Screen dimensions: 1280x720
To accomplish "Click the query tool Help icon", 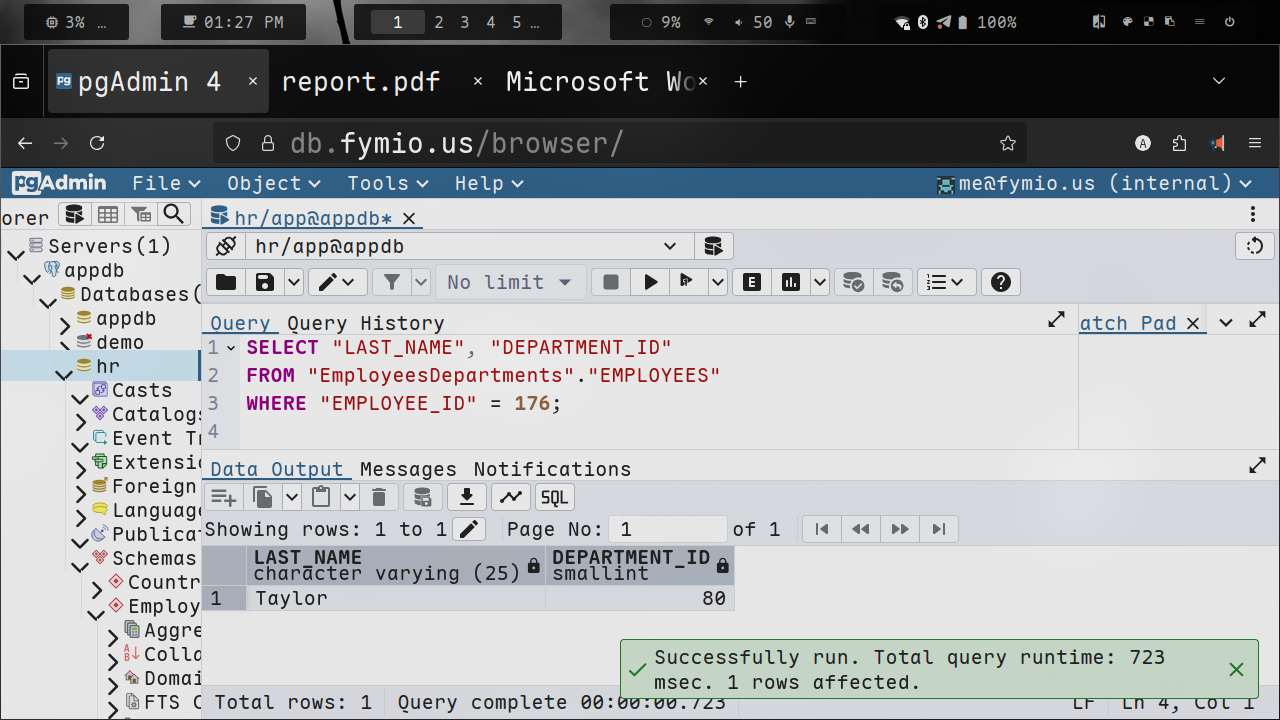I will point(1000,282).
